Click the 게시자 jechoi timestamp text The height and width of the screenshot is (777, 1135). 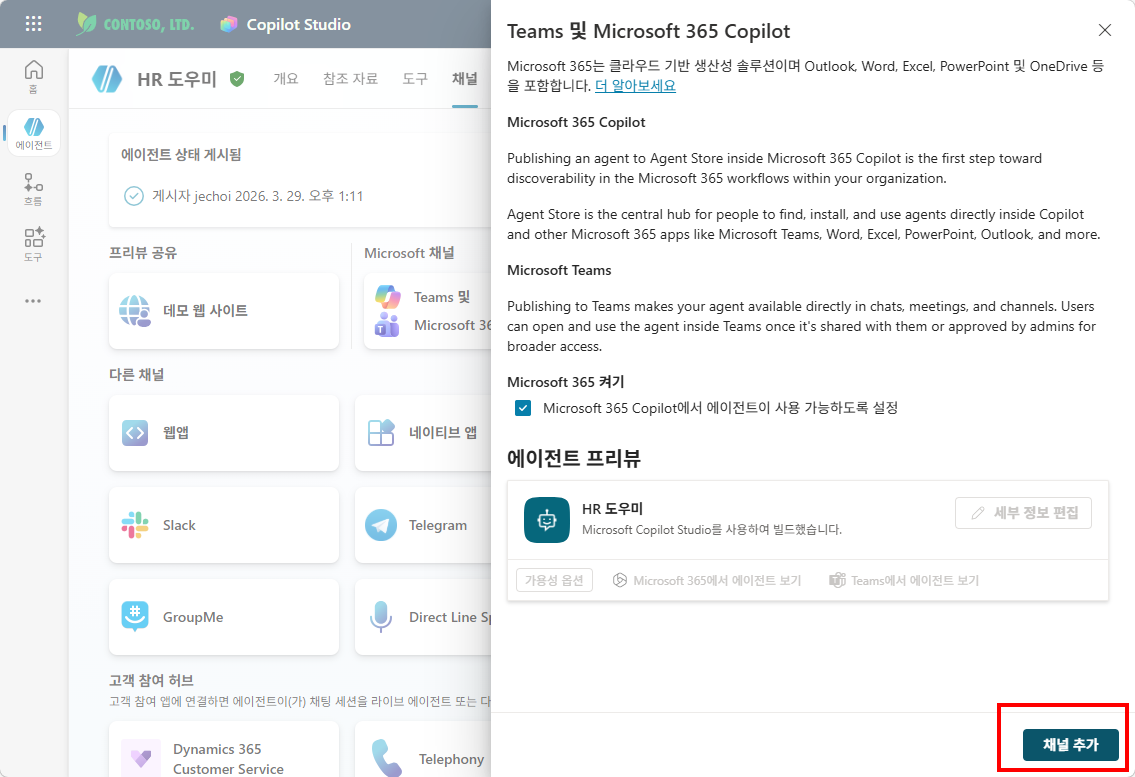click(258, 196)
